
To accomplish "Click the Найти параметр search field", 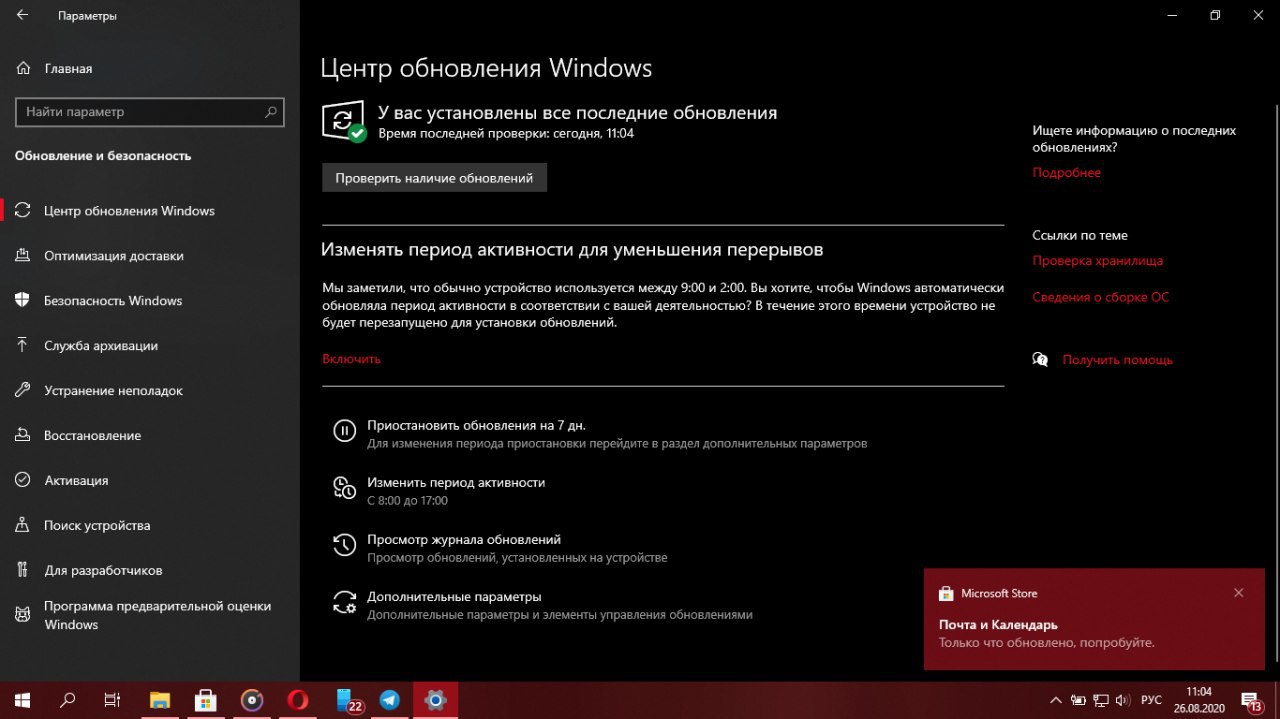I will [x=150, y=112].
